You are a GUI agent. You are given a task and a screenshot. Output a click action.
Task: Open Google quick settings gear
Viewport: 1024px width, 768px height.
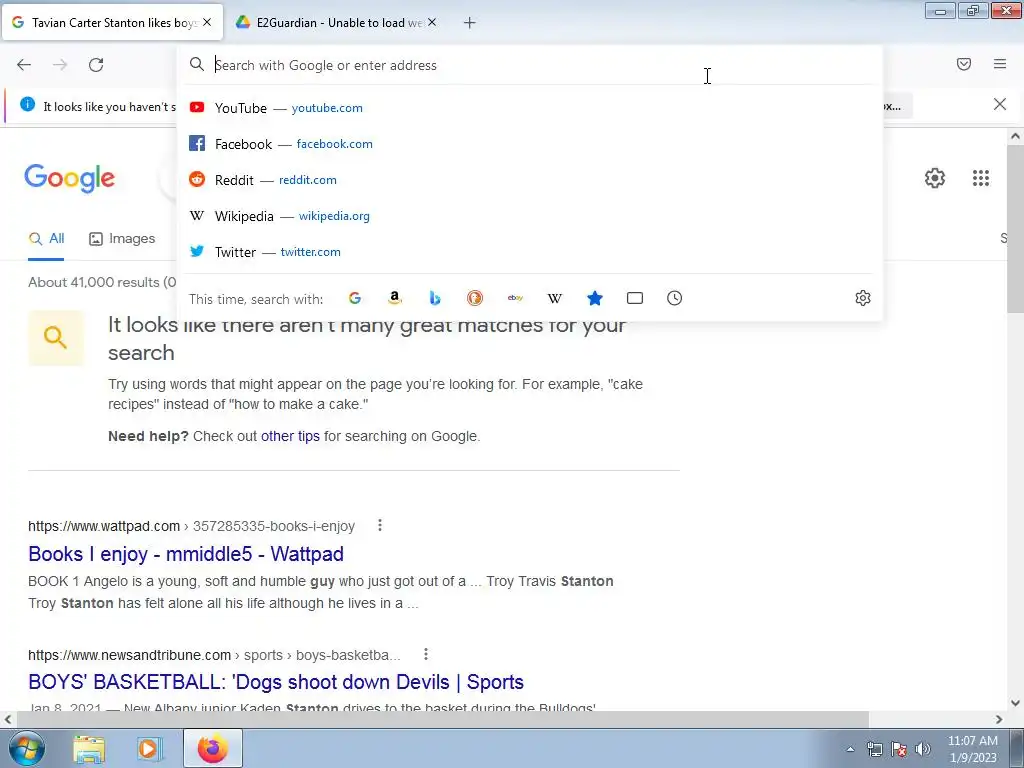coord(935,178)
